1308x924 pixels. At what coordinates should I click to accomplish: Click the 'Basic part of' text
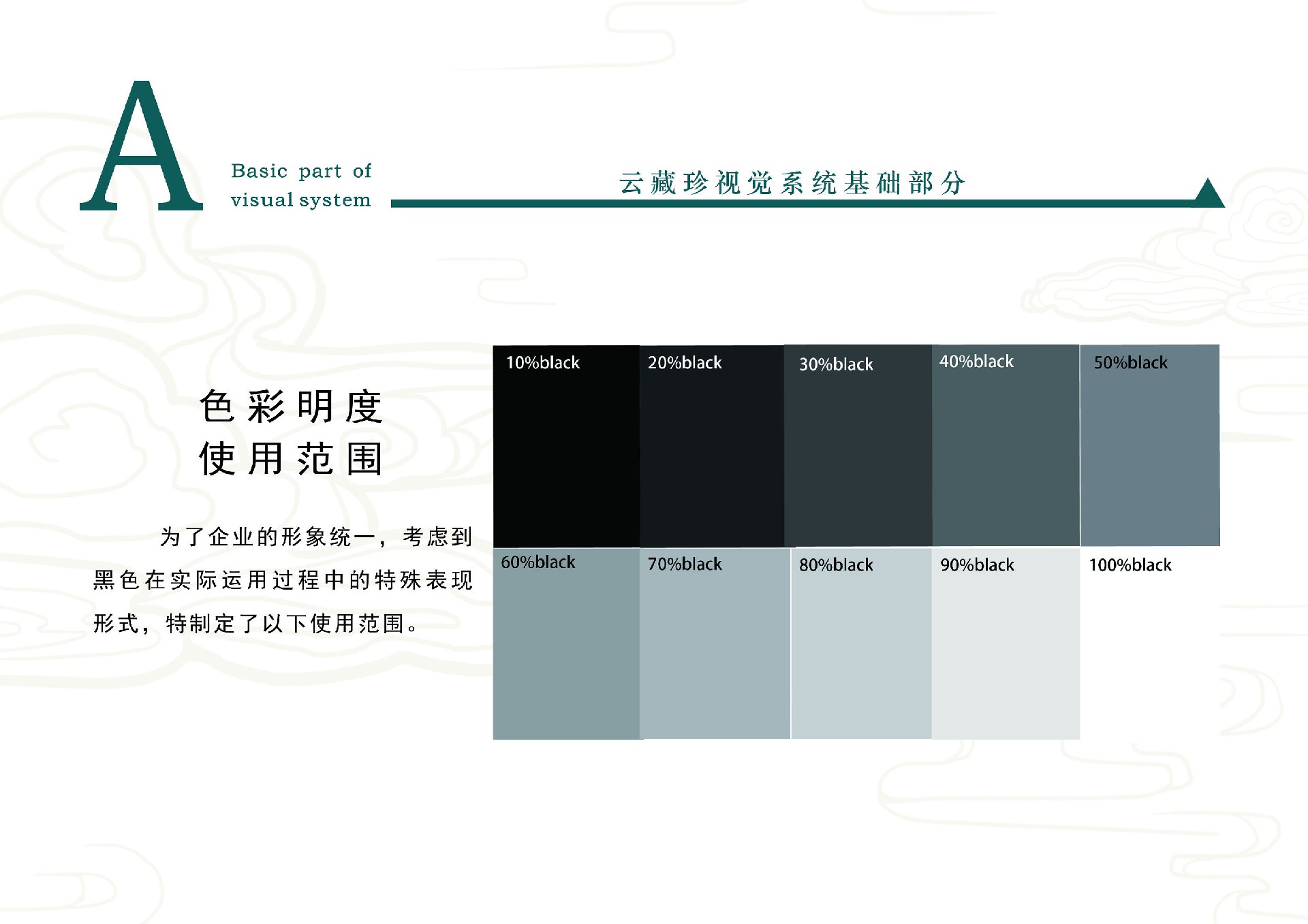(300, 171)
